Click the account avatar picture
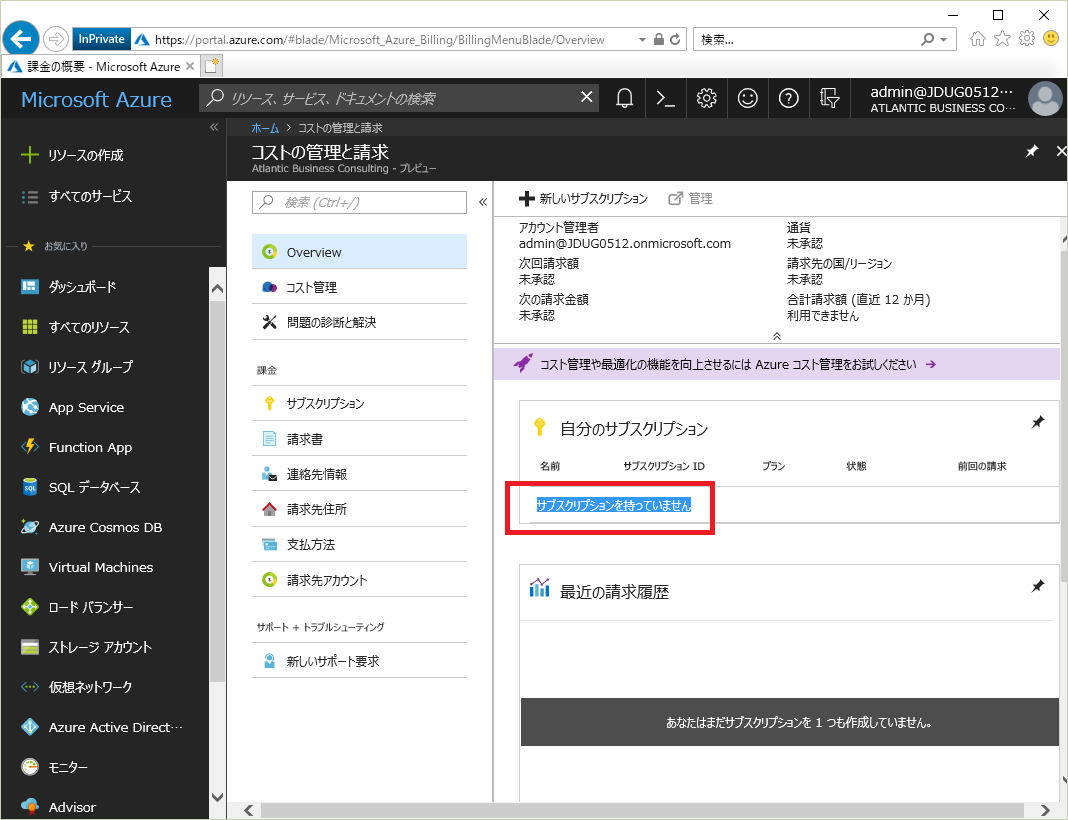Viewport: 1068px width, 820px height. click(1045, 99)
